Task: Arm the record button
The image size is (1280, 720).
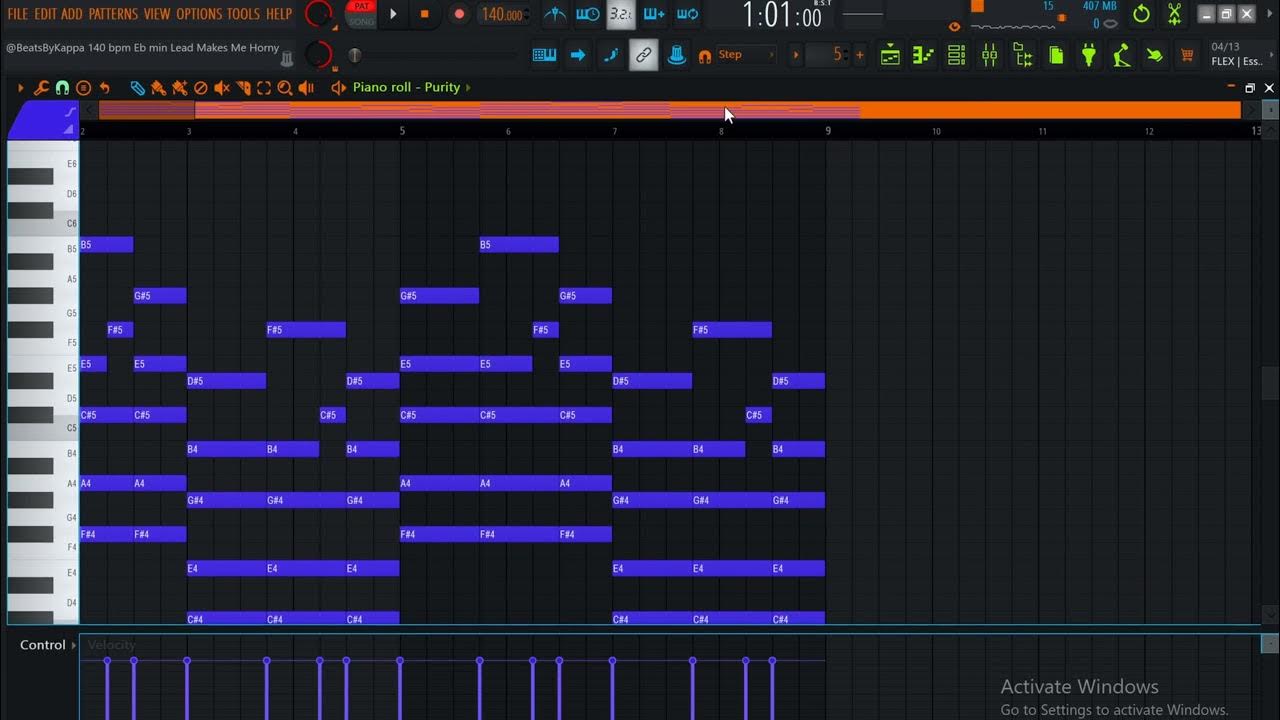Action: pos(459,14)
